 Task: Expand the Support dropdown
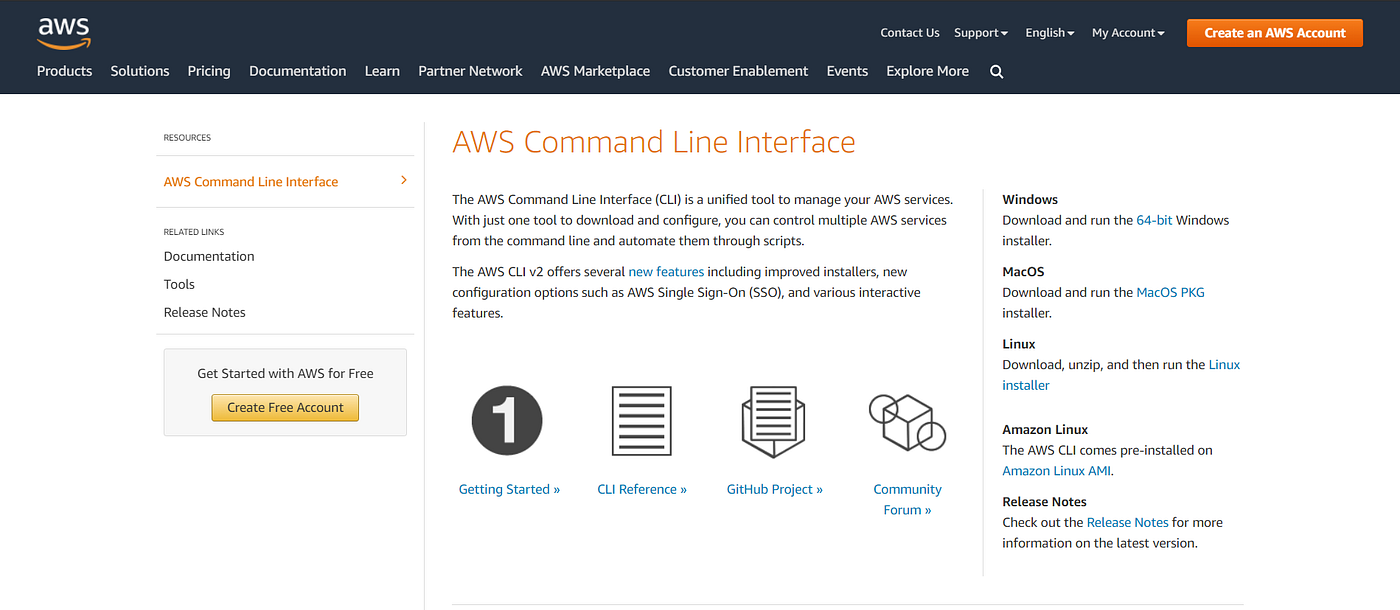[980, 32]
